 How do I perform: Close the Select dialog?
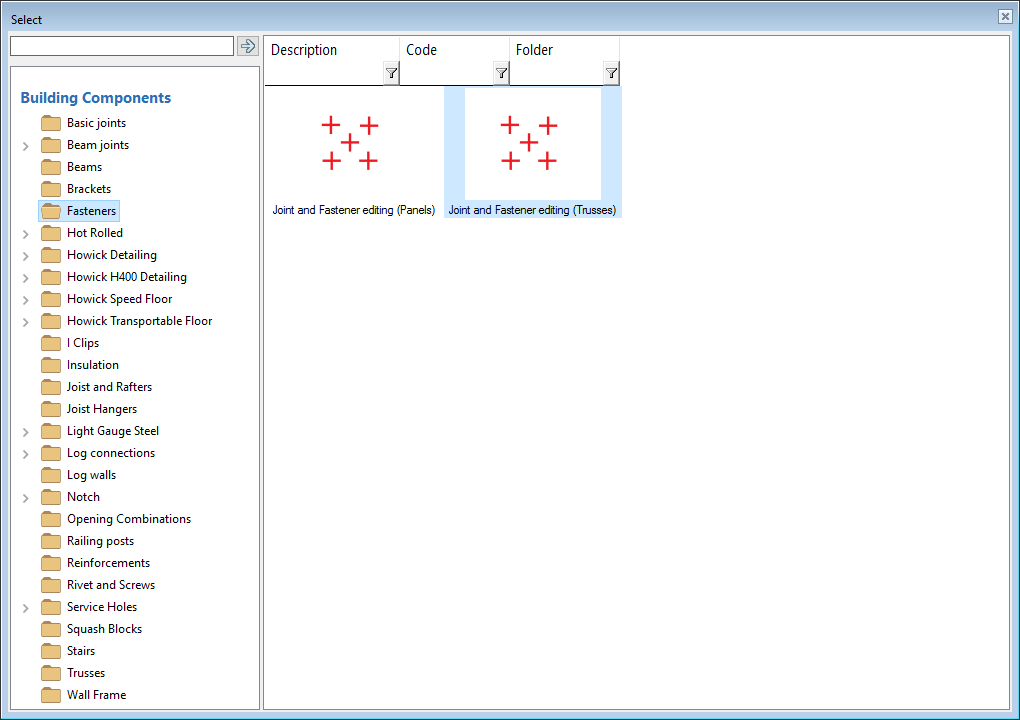coord(1005,17)
